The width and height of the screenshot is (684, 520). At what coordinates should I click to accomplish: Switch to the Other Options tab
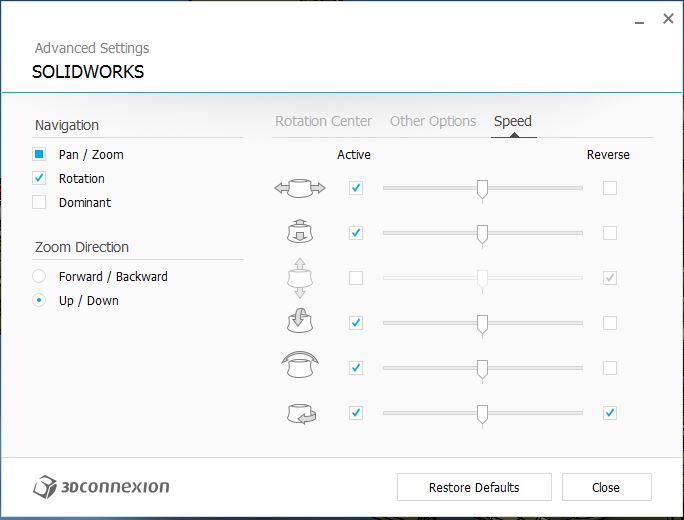pos(433,121)
